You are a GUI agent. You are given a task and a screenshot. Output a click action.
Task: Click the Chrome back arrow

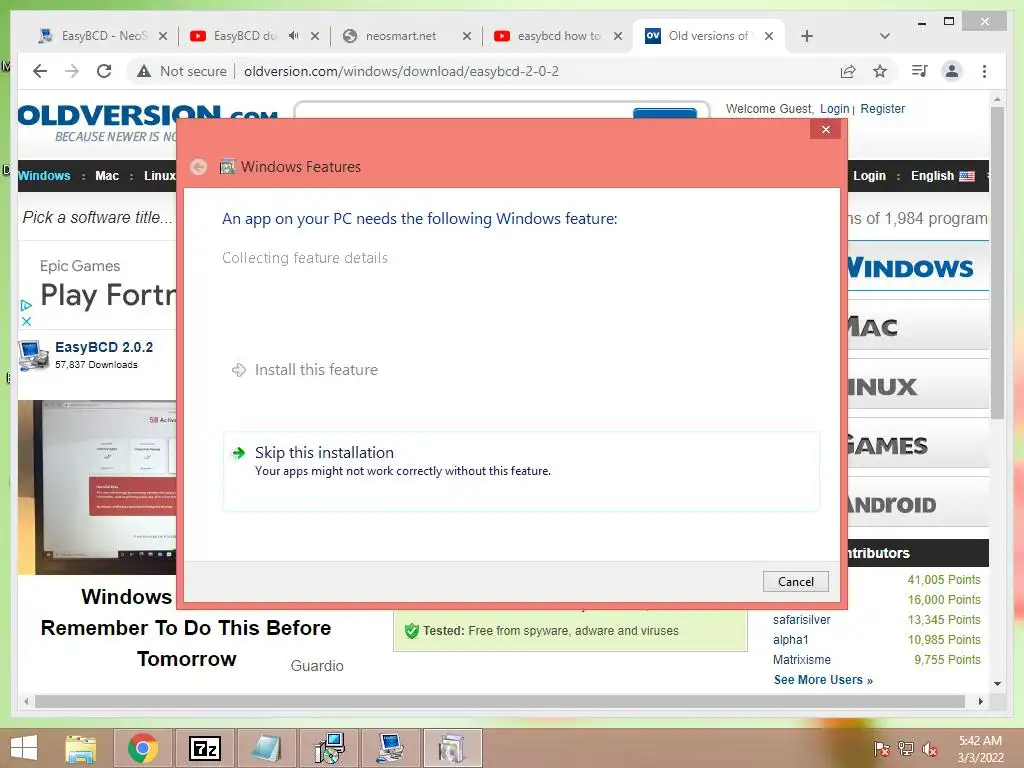click(40, 71)
